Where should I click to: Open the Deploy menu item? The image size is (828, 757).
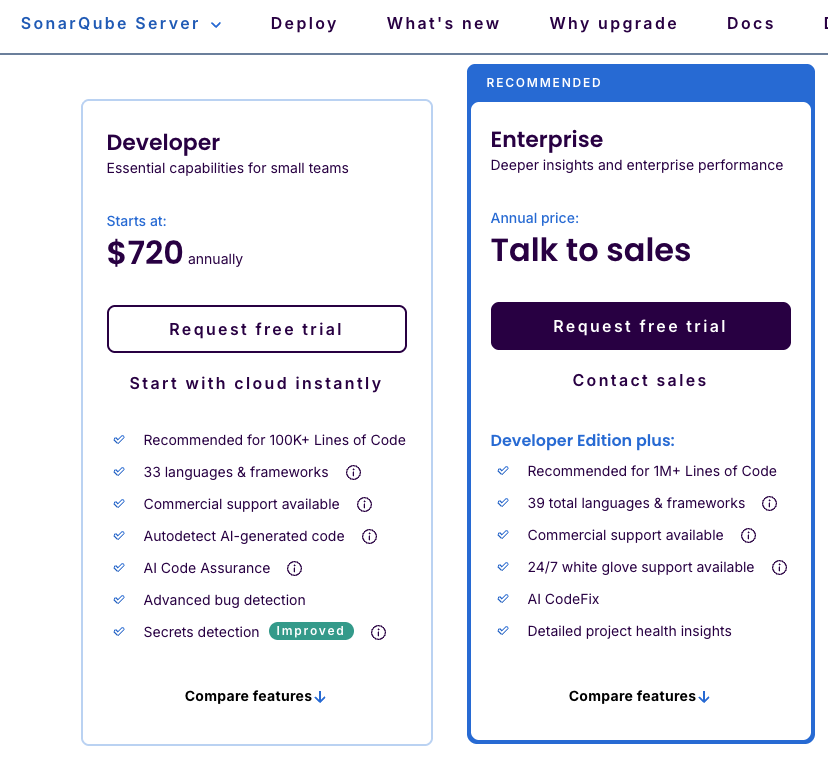point(304,23)
